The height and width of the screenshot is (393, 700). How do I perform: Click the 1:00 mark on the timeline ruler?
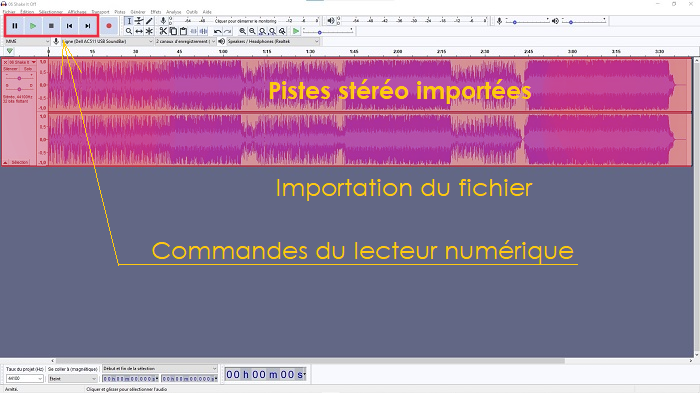(223, 52)
